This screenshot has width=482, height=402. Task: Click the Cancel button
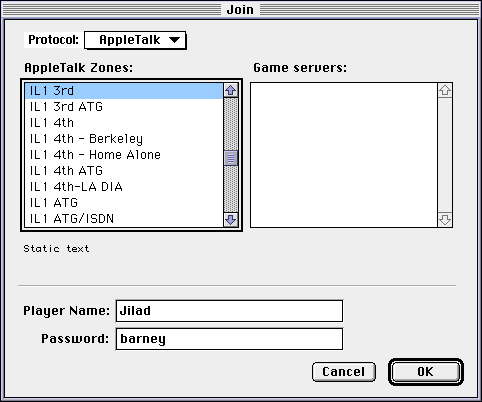344,372
